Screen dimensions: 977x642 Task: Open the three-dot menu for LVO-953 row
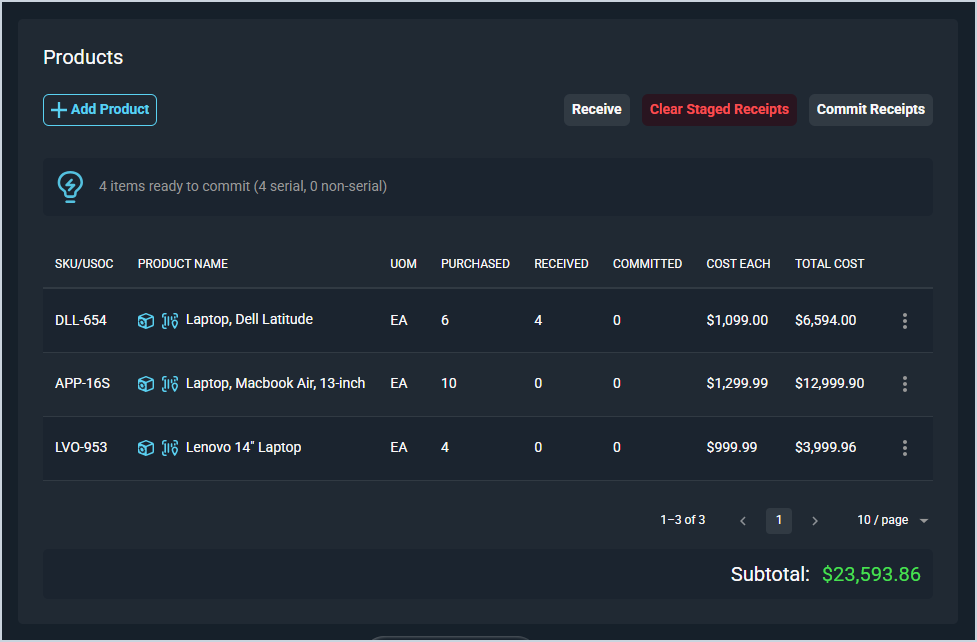905,448
